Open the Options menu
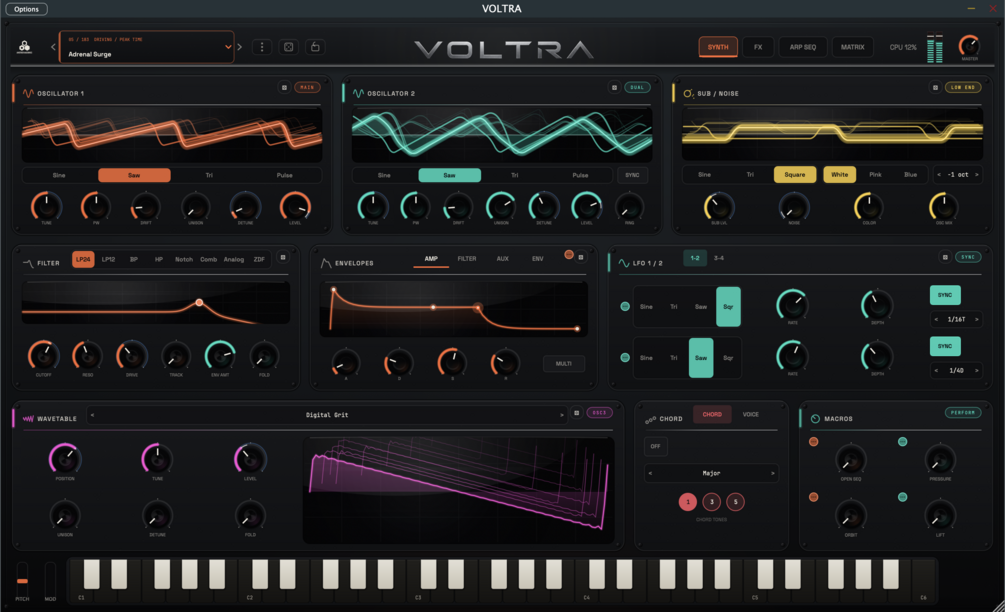Screen dimensions: 1005x612 tap(26, 9)
